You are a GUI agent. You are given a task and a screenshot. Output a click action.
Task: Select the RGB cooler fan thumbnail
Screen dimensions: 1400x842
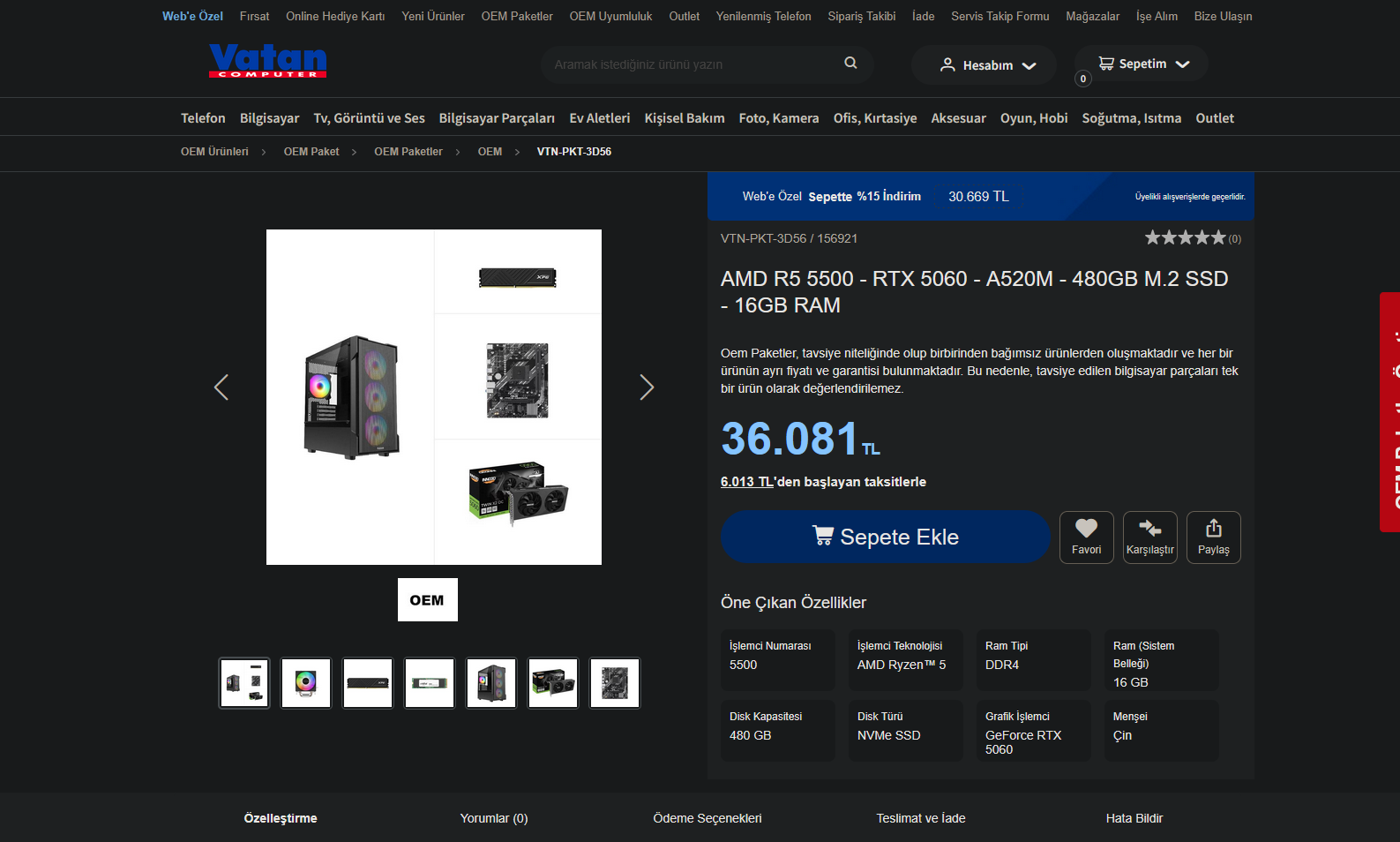point(306,683)
